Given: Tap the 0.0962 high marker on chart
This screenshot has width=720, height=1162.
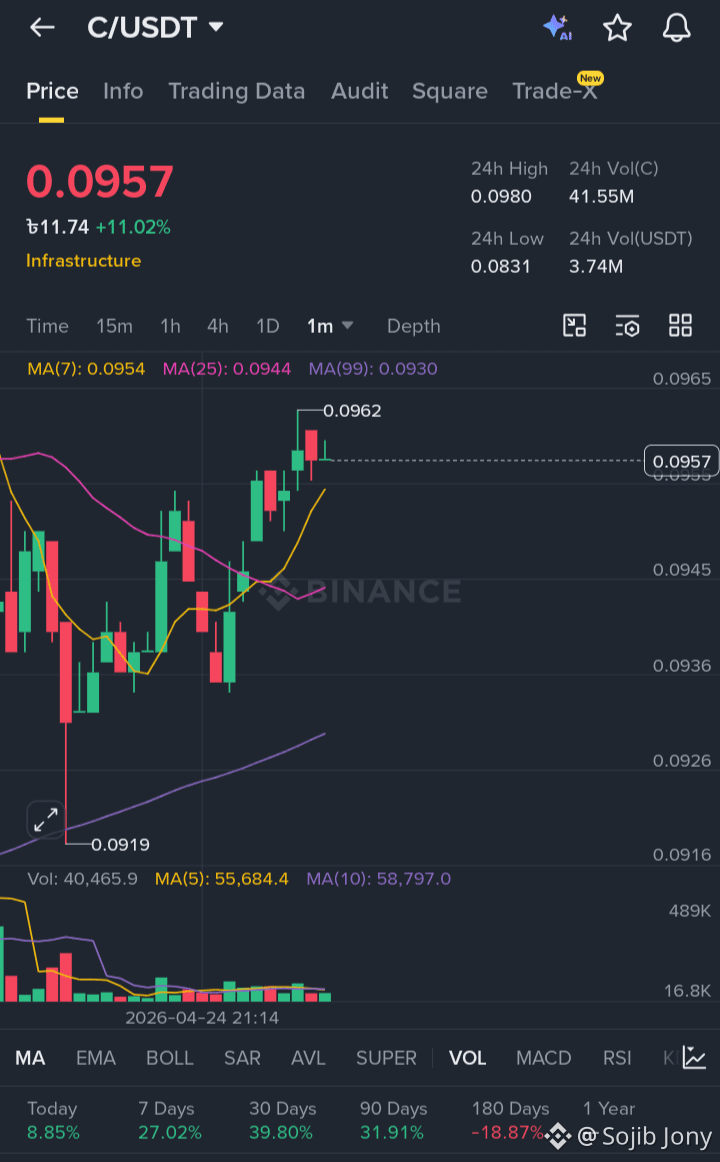Looking at the screenshot, I should pyautogui.click(x=353, y=411).
